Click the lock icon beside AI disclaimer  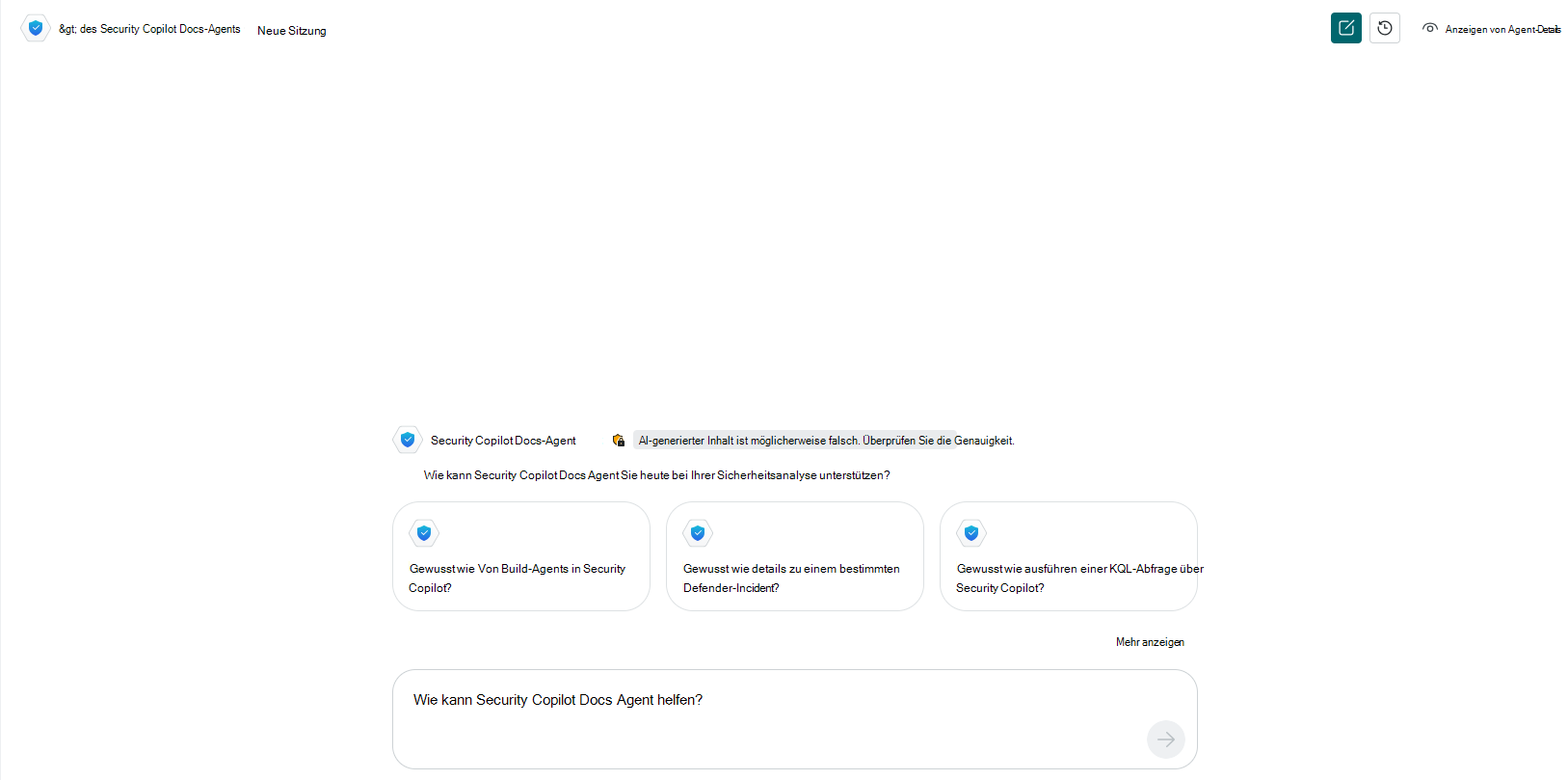tap(619, 441)
